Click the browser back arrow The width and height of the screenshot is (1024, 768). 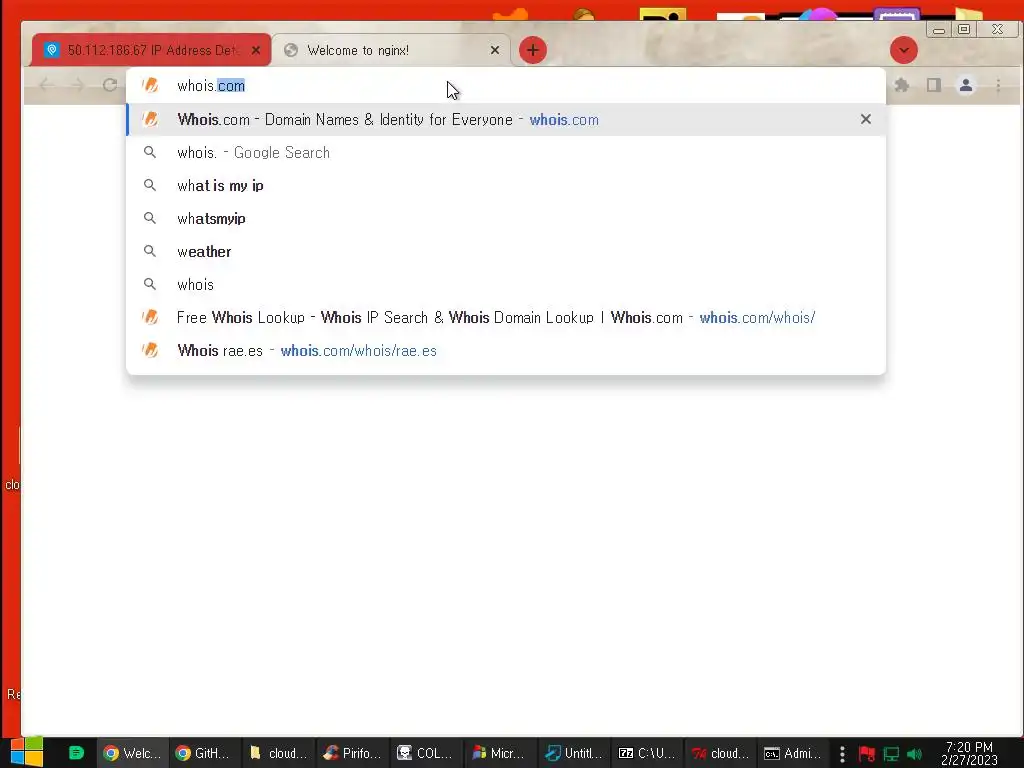pos(46,85)
